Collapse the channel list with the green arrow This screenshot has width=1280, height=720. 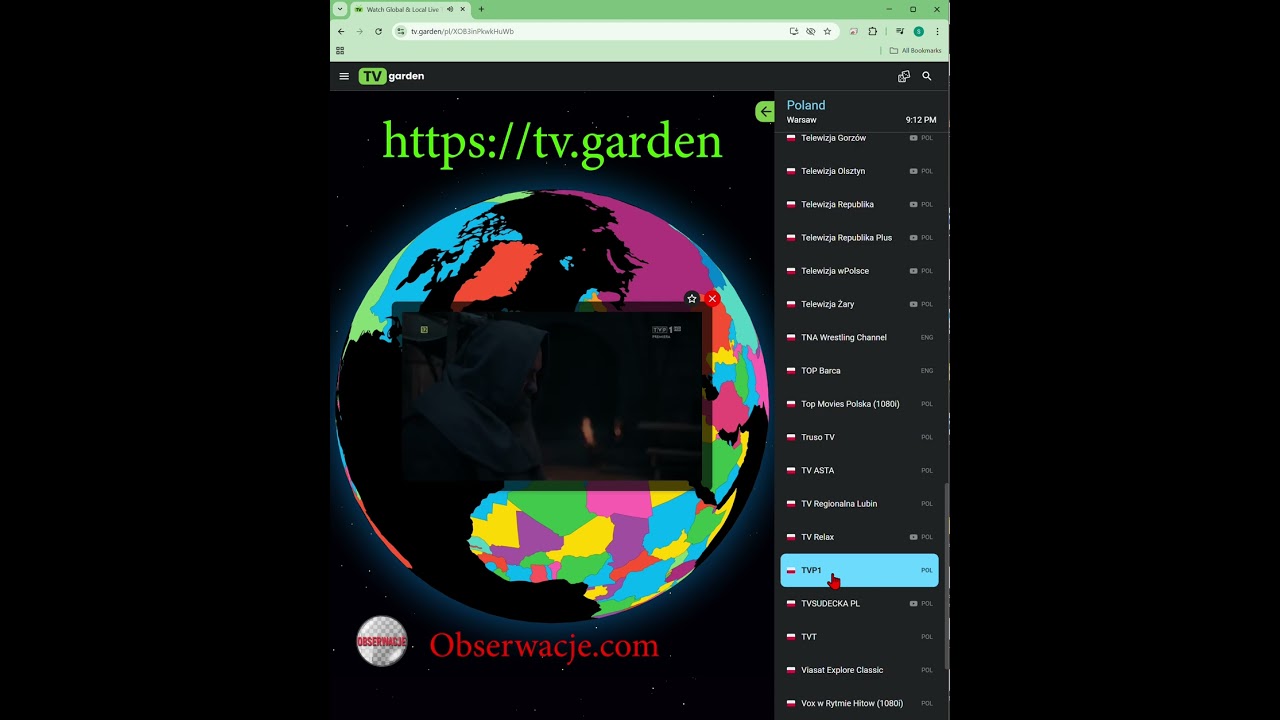765,111
